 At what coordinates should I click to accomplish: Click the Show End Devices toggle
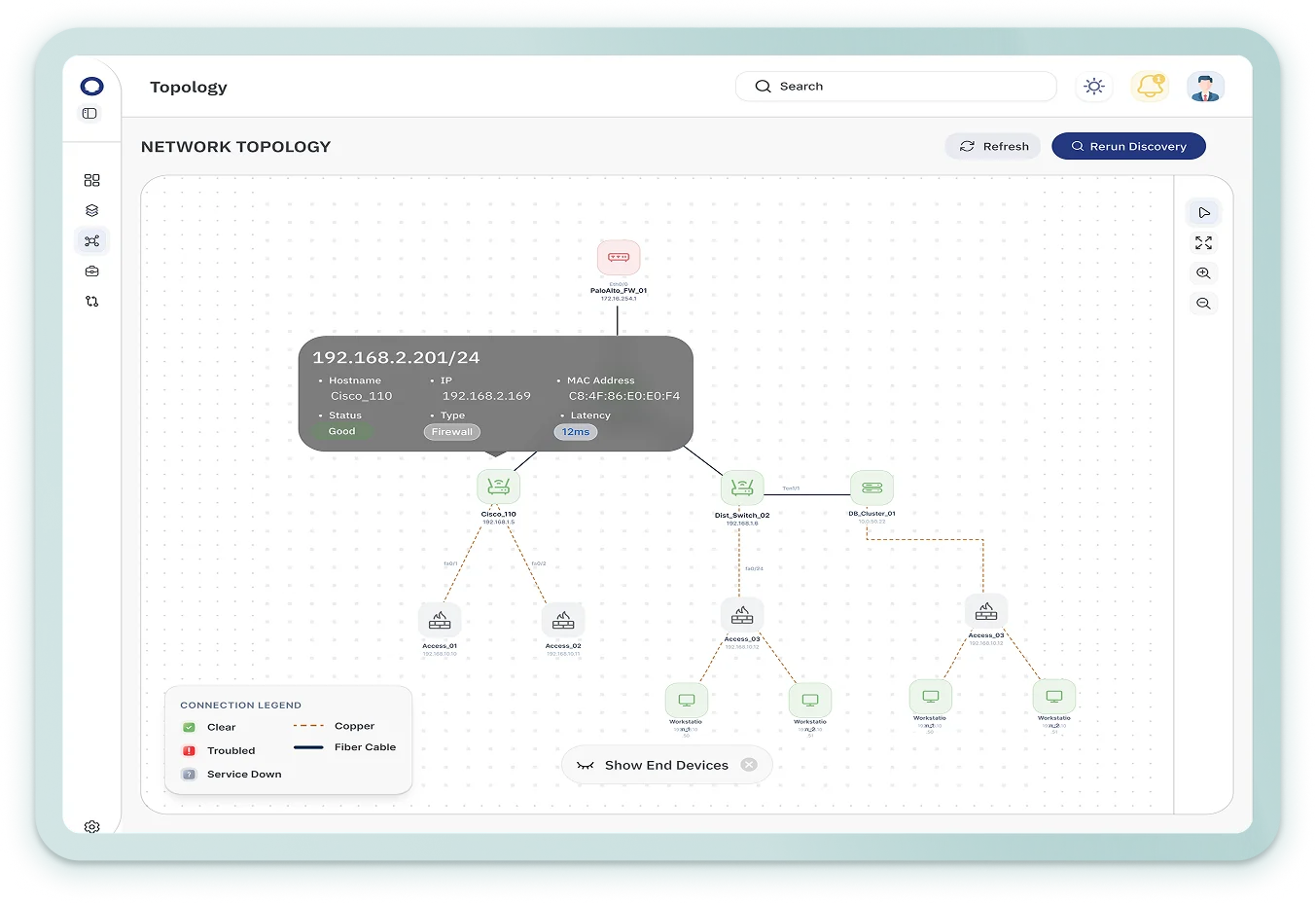click(666, 765)
